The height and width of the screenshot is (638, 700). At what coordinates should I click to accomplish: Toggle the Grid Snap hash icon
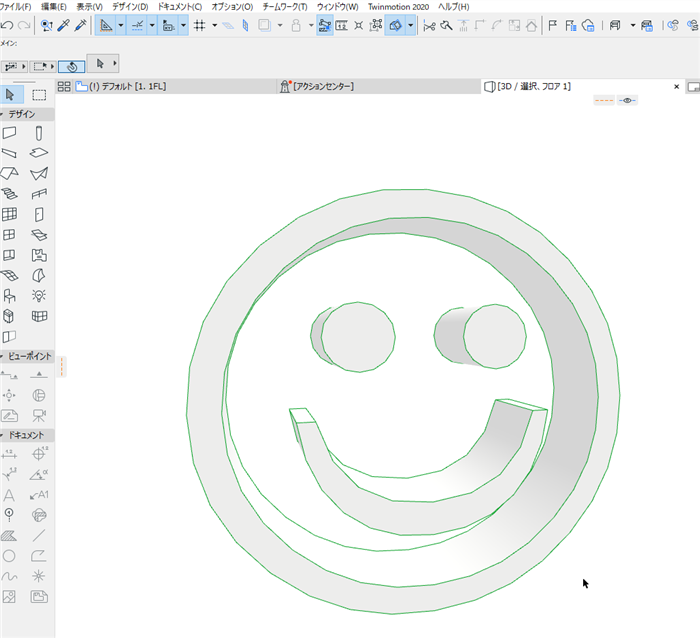tap(200, 25)
